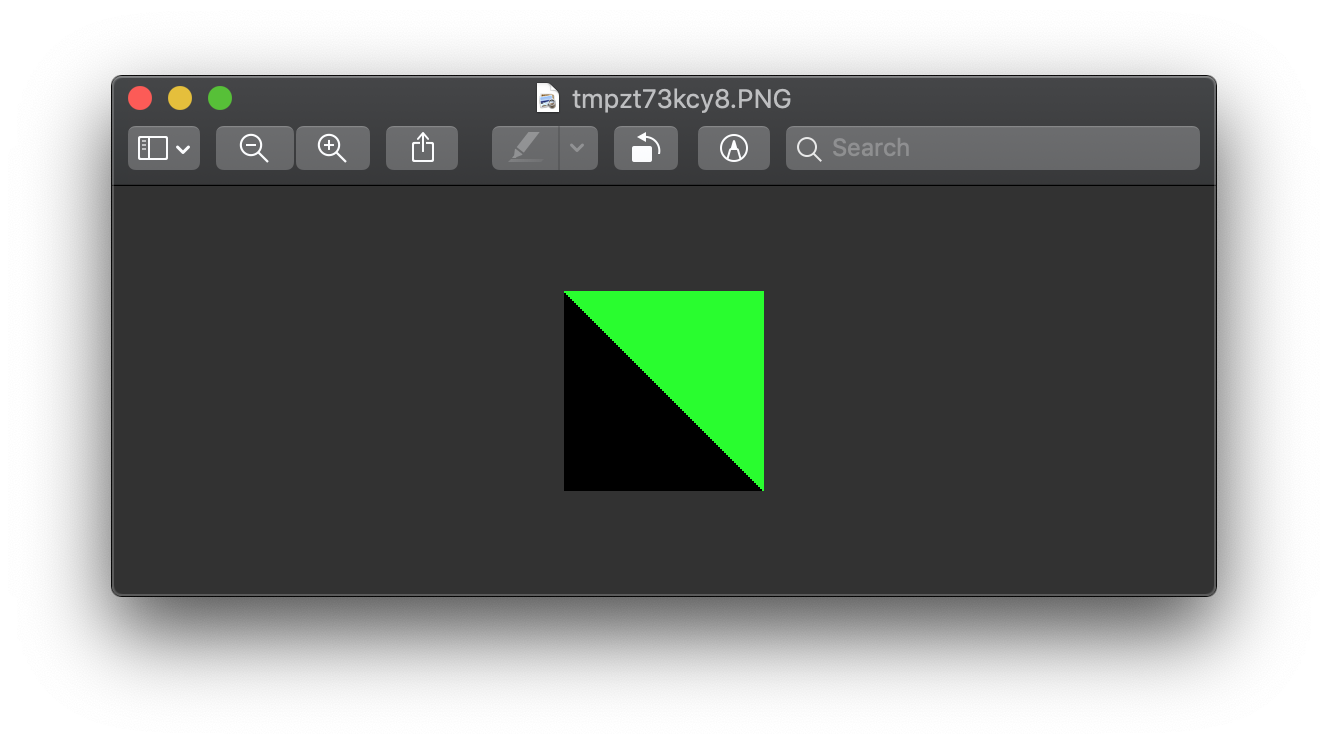
Task: Select the Highlight tool icon
Action: (x=525, y=147)
